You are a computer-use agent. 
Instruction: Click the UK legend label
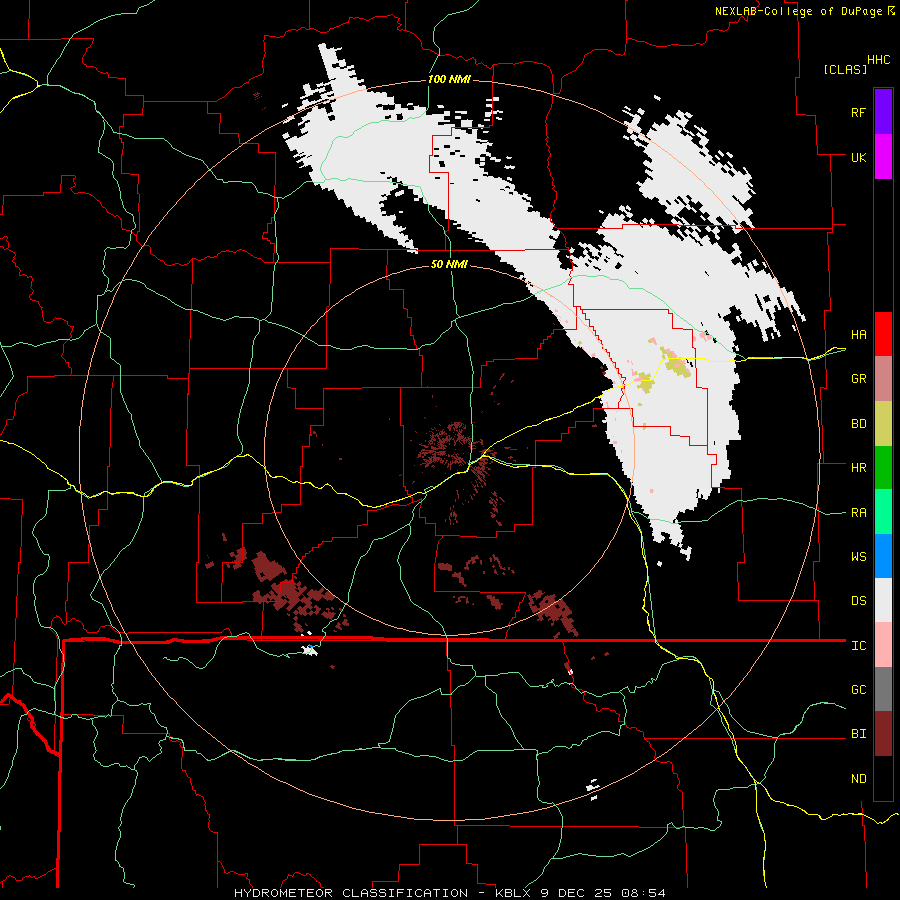[x=858, y=157]
